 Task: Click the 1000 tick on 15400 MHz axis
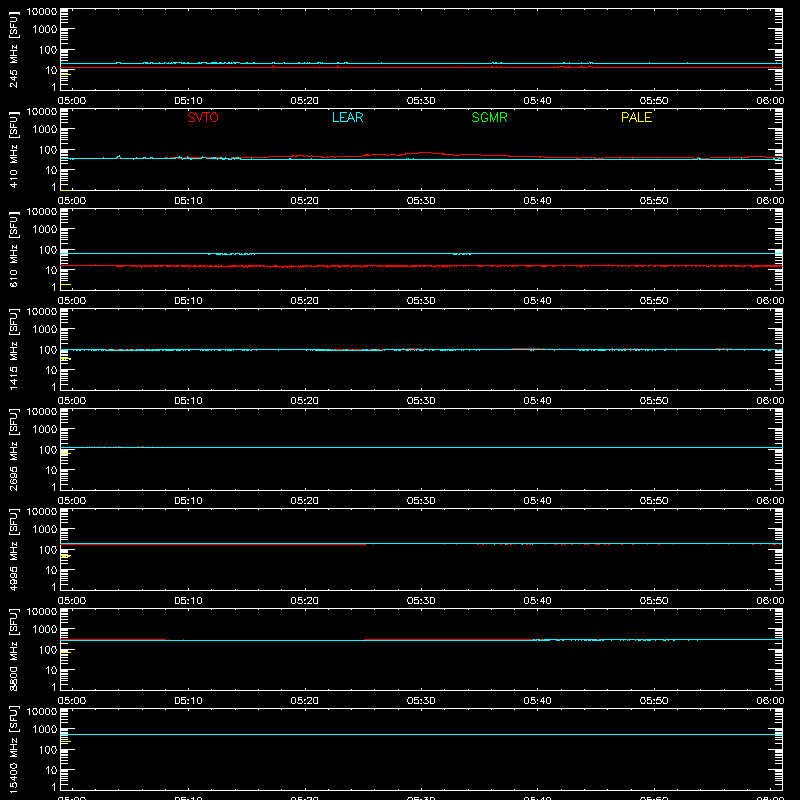click(45, 730)
